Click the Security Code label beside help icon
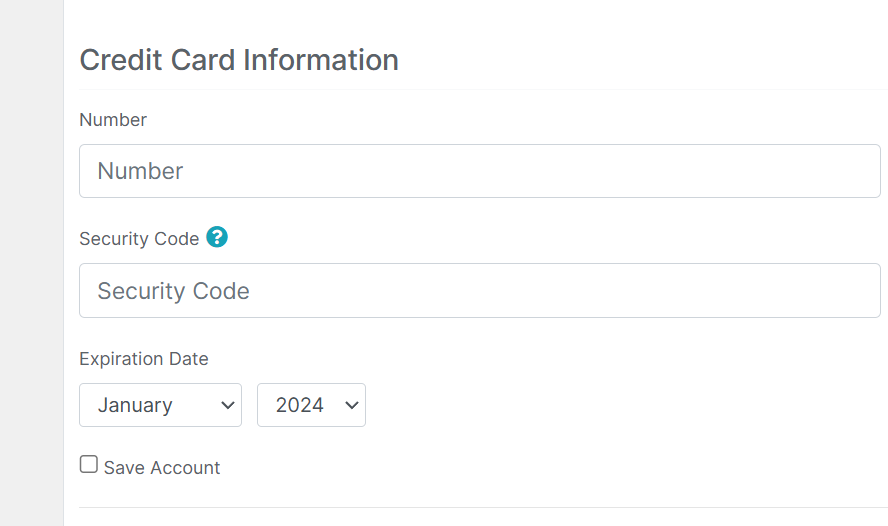 [x=139, y=239]
